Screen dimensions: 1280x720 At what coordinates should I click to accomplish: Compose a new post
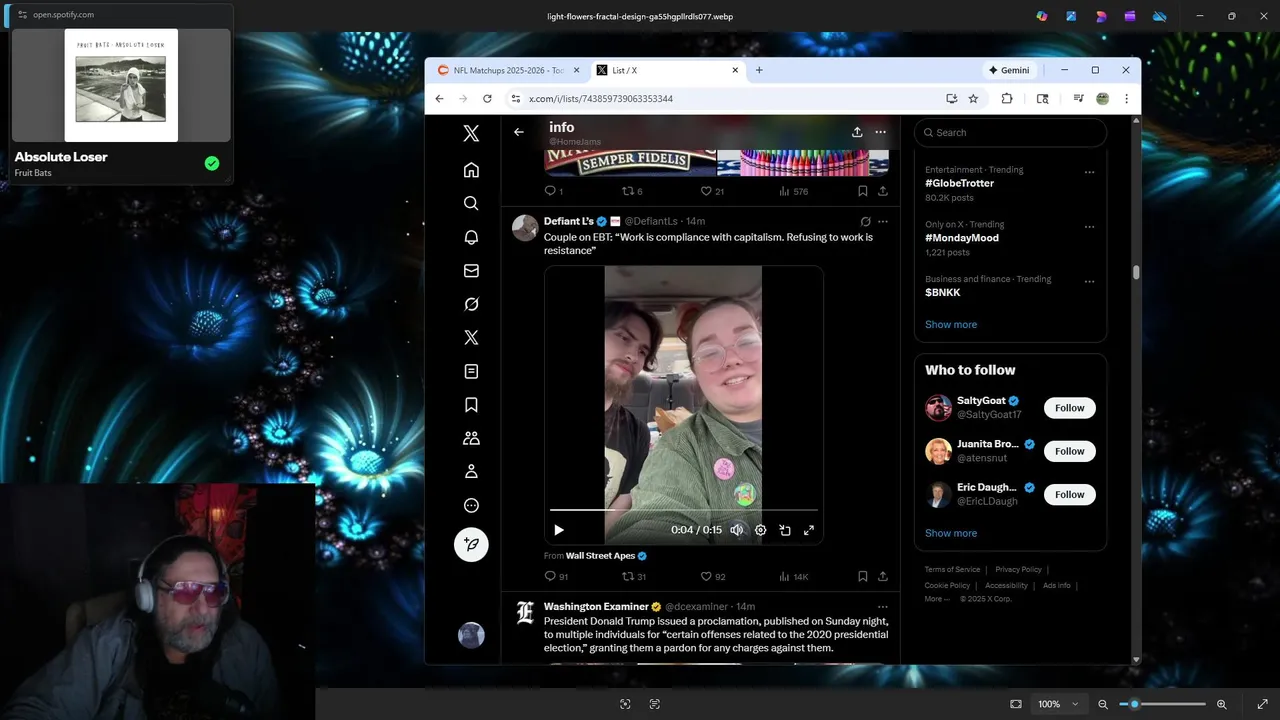(x=471, y=544)
